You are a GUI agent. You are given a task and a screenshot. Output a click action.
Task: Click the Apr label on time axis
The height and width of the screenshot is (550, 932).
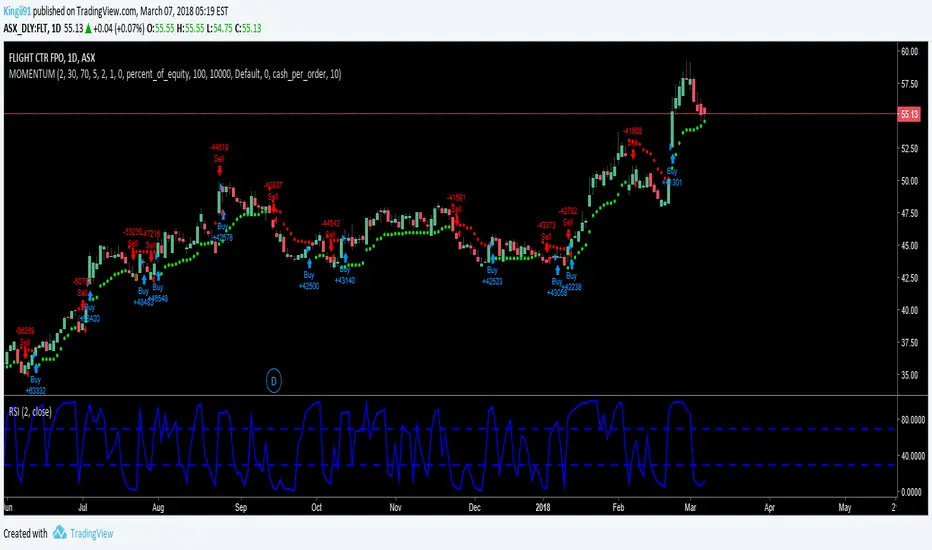click(769, 507)
